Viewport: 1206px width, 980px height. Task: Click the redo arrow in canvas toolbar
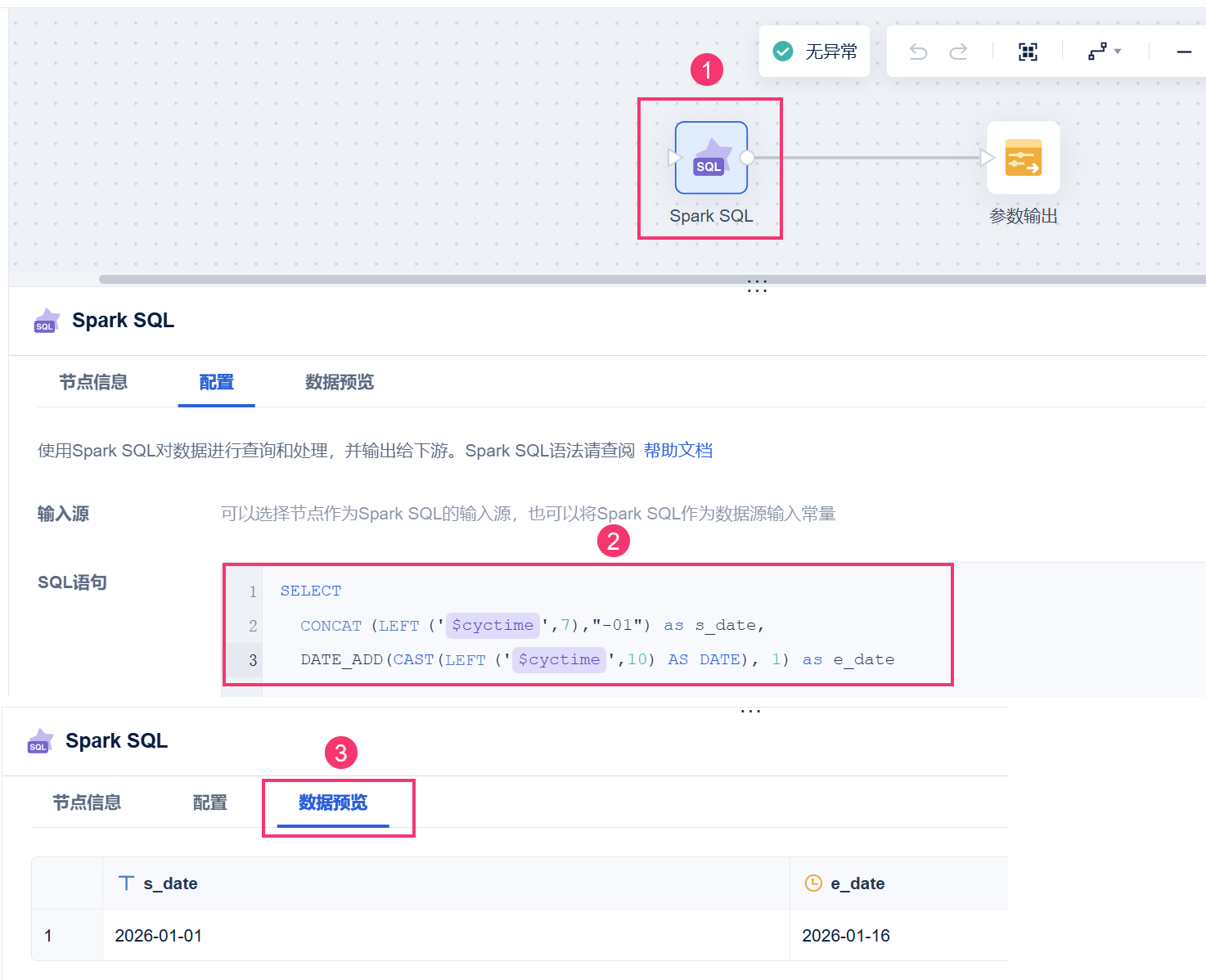[958, 52]
